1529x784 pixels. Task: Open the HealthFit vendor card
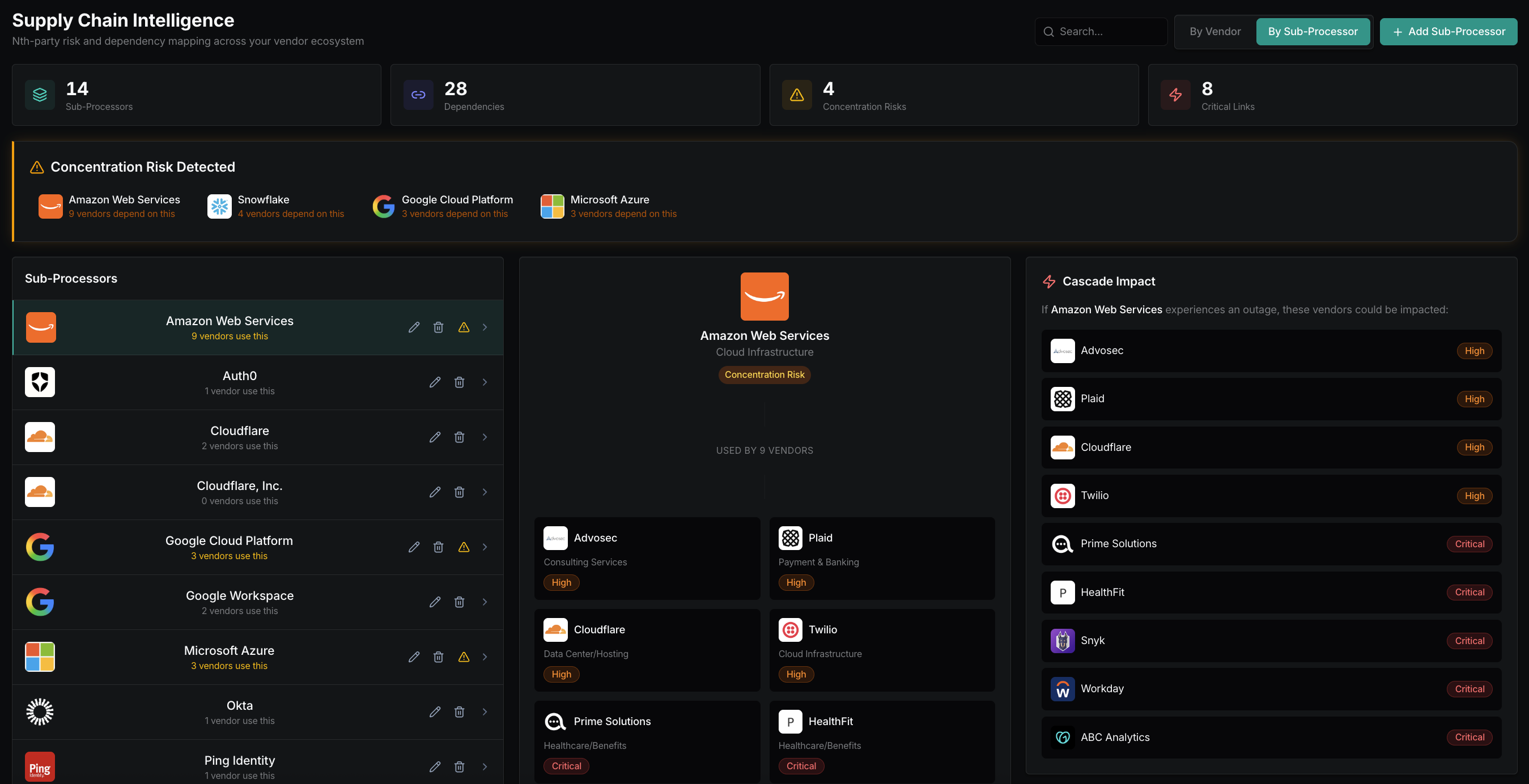pos(882,742)
